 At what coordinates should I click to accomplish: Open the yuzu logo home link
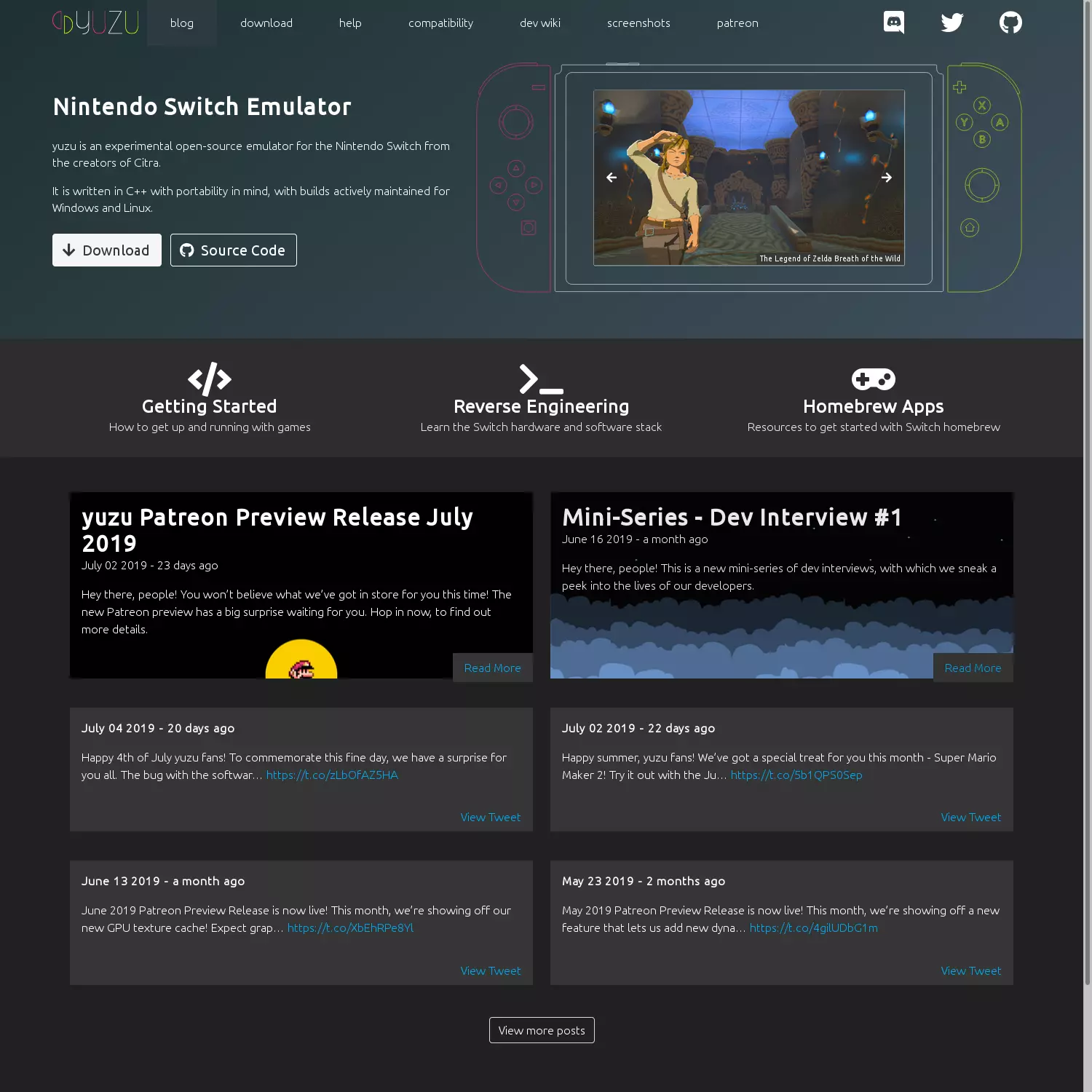click(95, 23)
